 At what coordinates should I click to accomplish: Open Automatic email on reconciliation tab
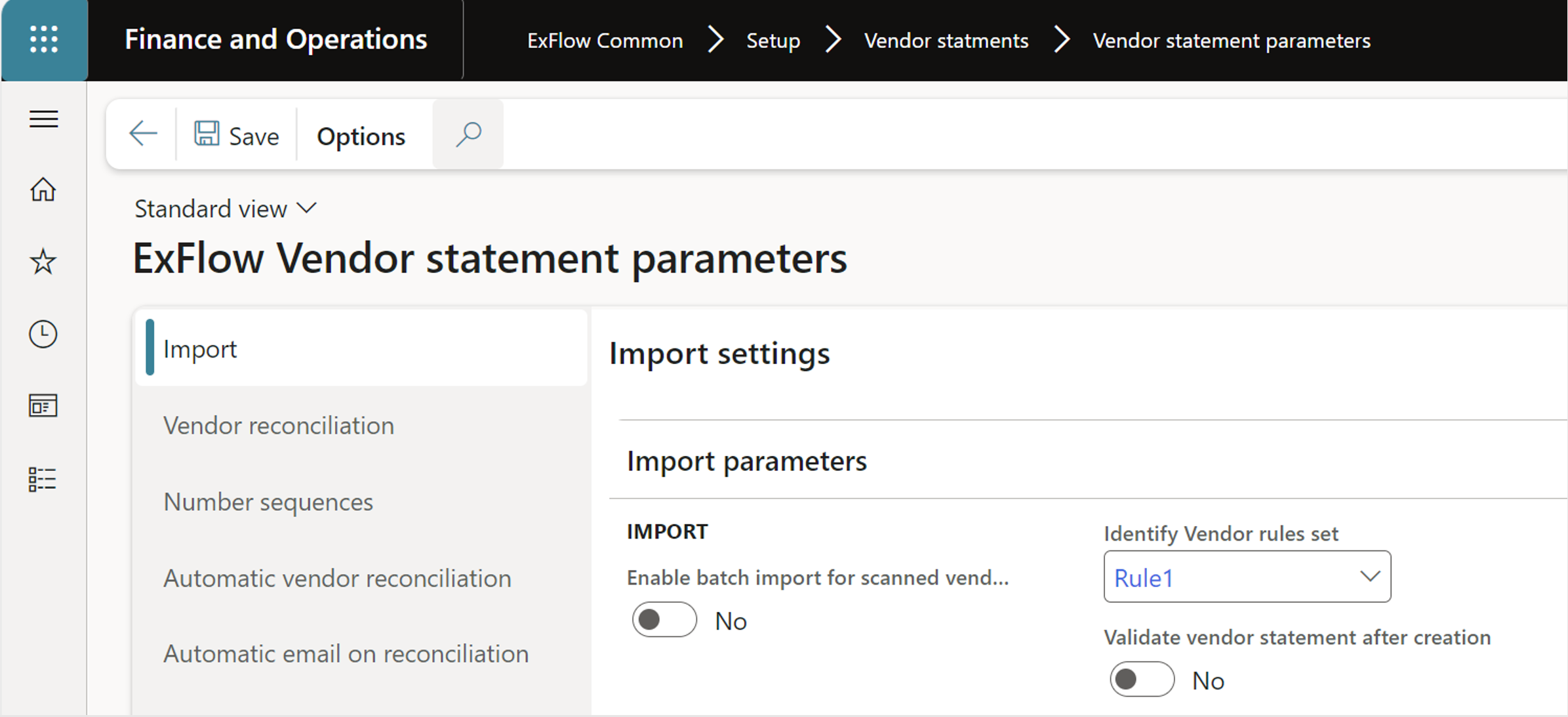pos(361,653)
